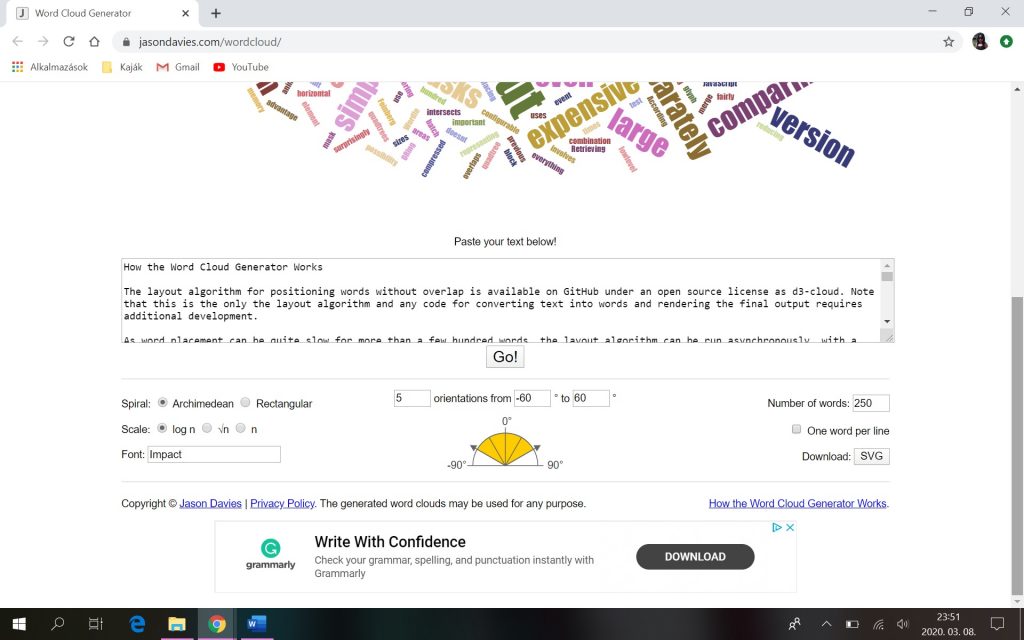This screenshot has height=640, width=1024.
Task: Open the Gmail bookmark
Action: click(178, 67)
